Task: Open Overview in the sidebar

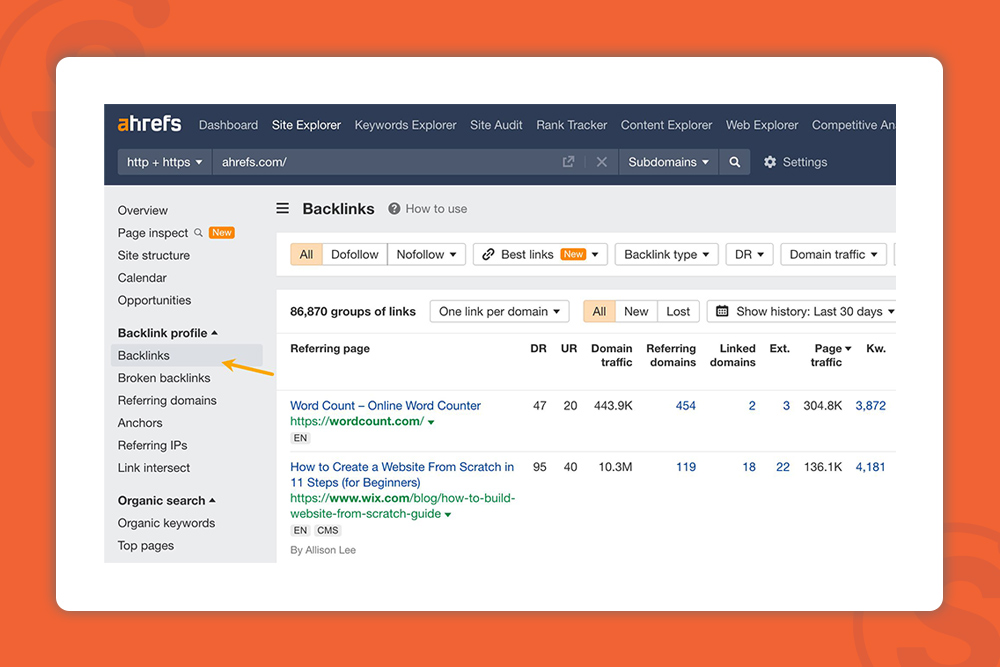Action: click(142, 210)
